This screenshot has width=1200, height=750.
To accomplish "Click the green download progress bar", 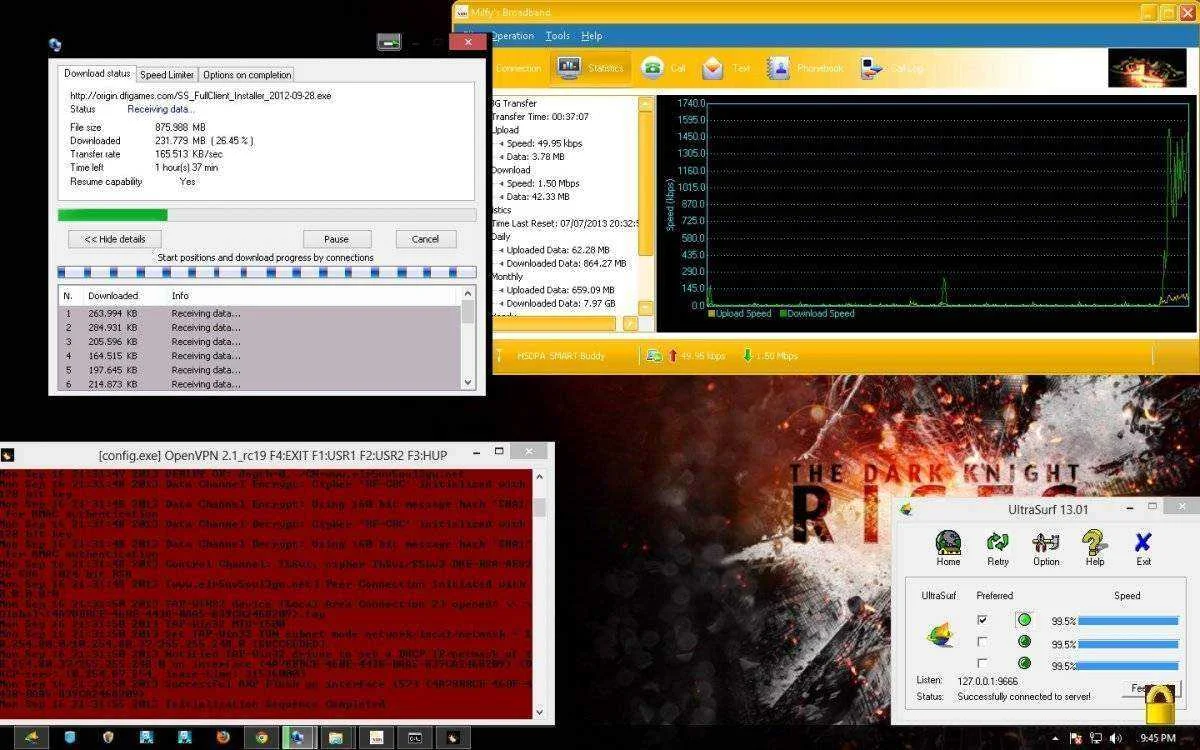I will pos(266,214).
